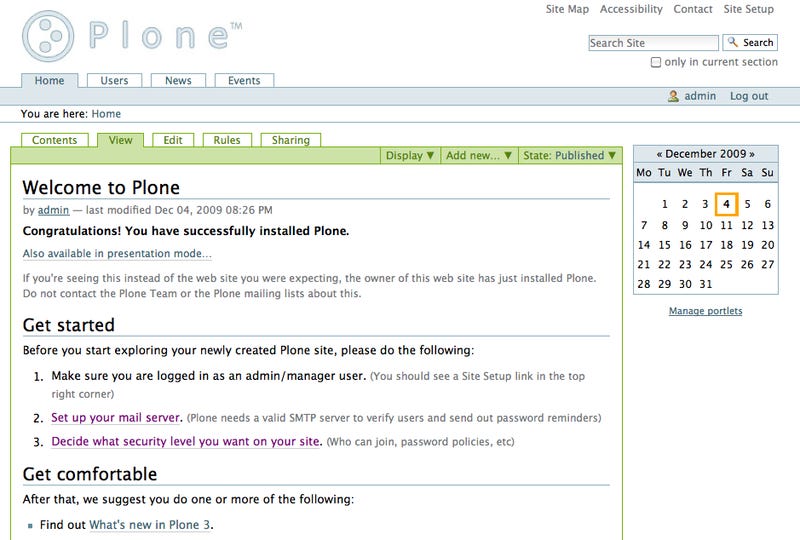Click the Home breadcrumb link
The height and width of the screenshot is (540, 800).
point(106,114)
